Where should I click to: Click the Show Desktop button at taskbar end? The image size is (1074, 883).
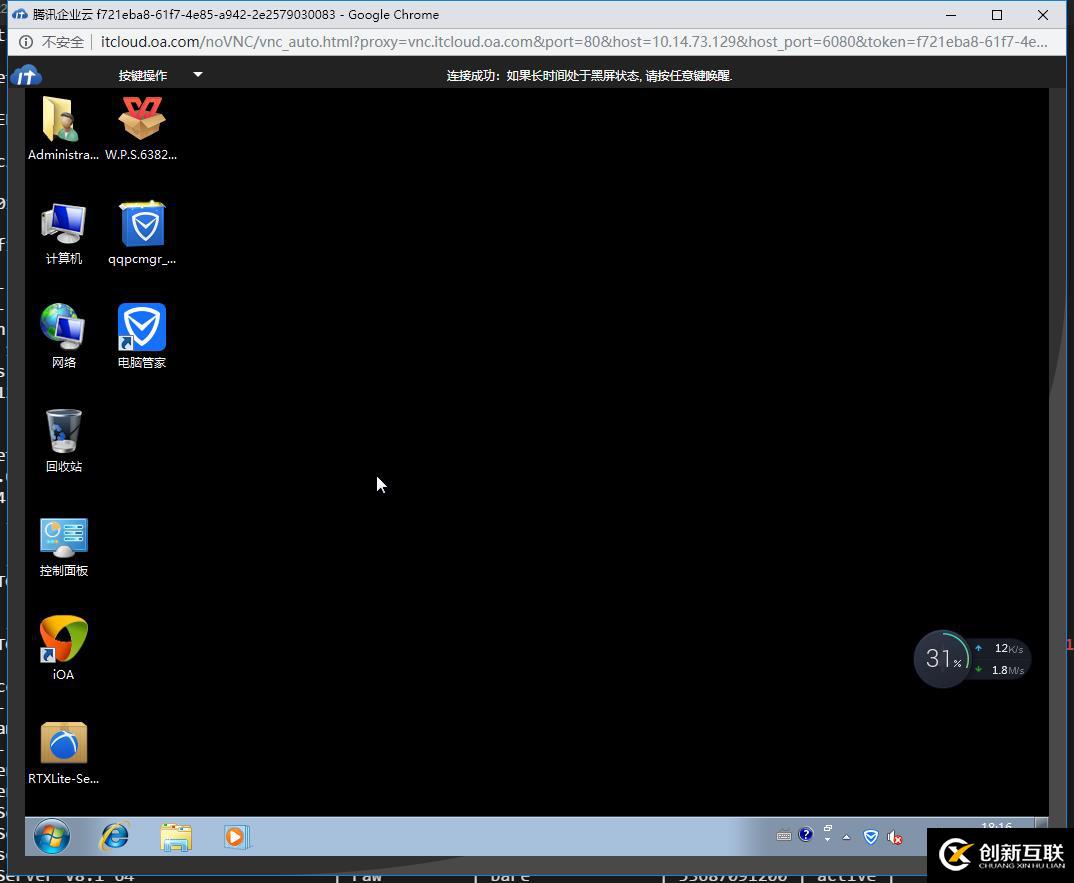1041,822
